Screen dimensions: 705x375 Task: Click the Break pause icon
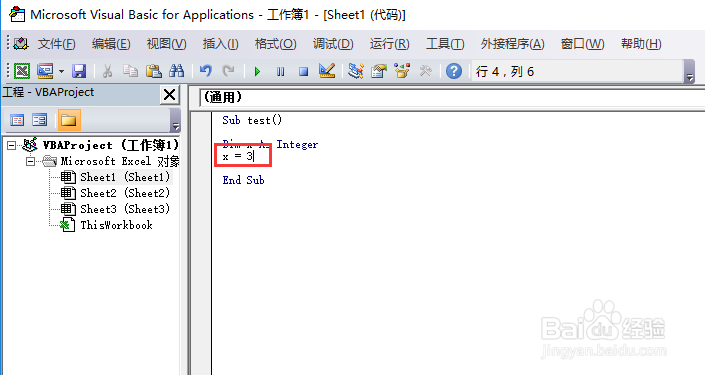[280, 71]
